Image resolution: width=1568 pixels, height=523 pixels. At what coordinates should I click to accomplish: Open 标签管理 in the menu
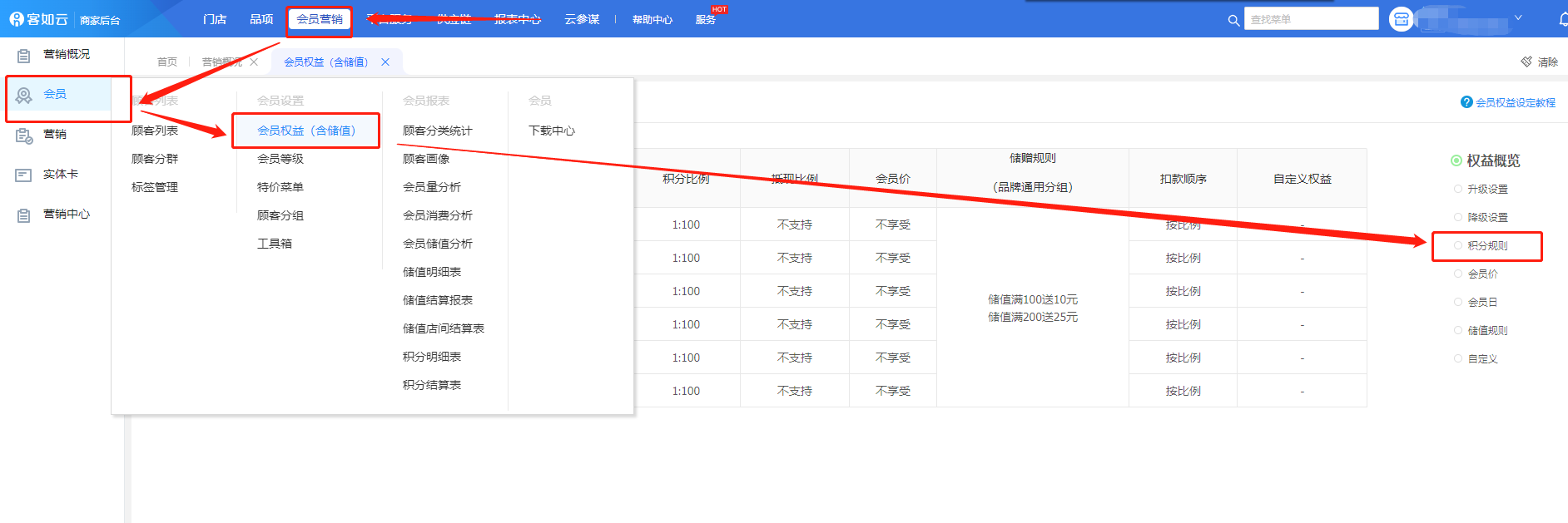tap(155, 187)
